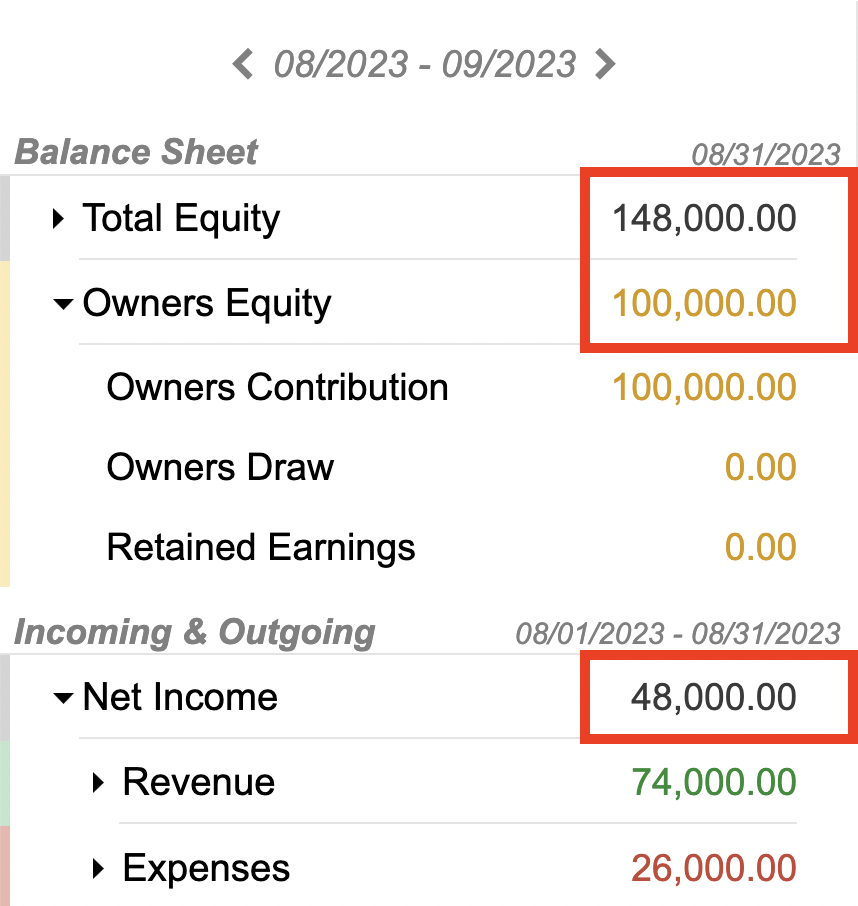Click the green bar beside Revenue
The image size is (858, 906).
point(4,782)
